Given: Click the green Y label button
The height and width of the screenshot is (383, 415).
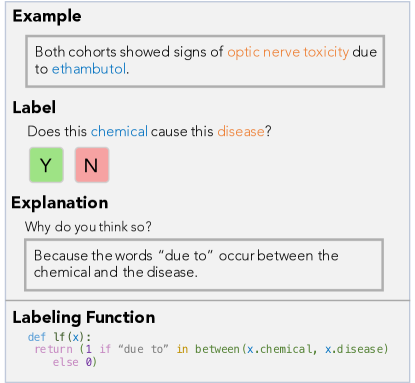Looking at the screenshot, I should coord(46,165).
